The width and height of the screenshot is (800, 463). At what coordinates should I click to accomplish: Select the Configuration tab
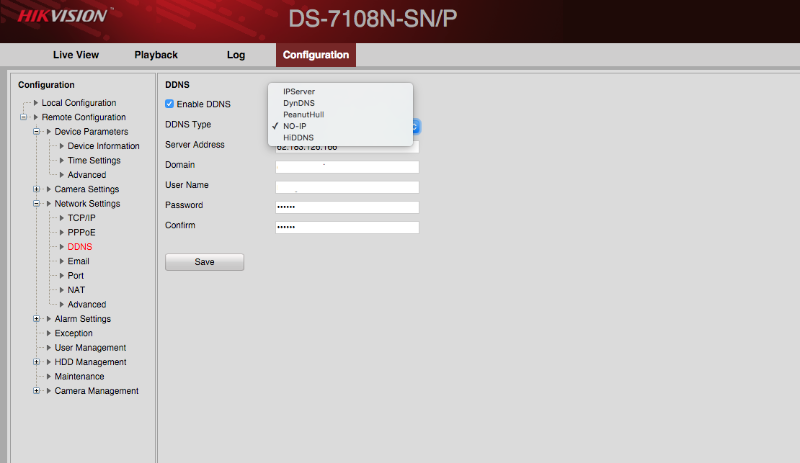pyautogui.click(x=316, y=55)
